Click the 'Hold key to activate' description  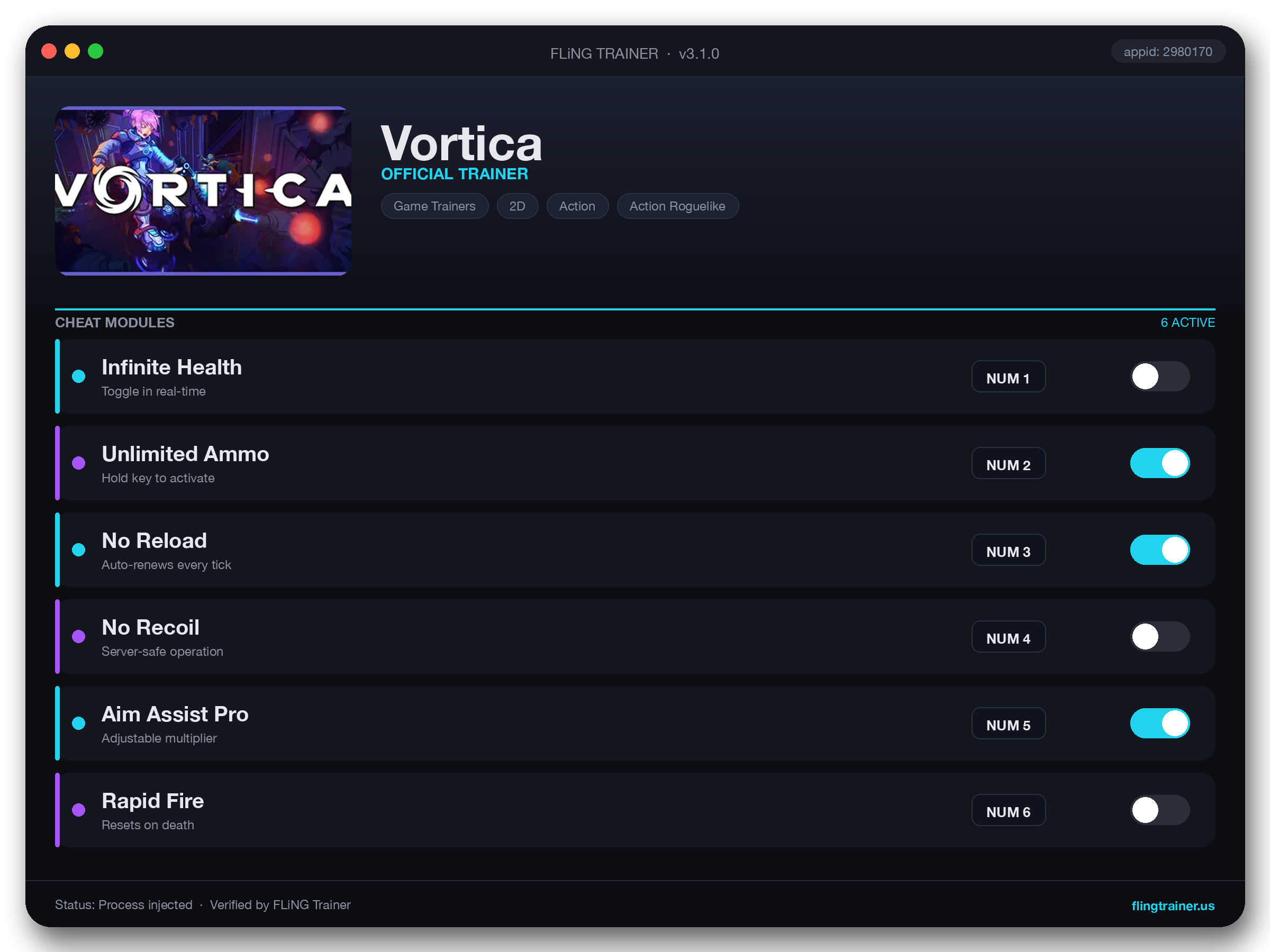tap(158, 478)
